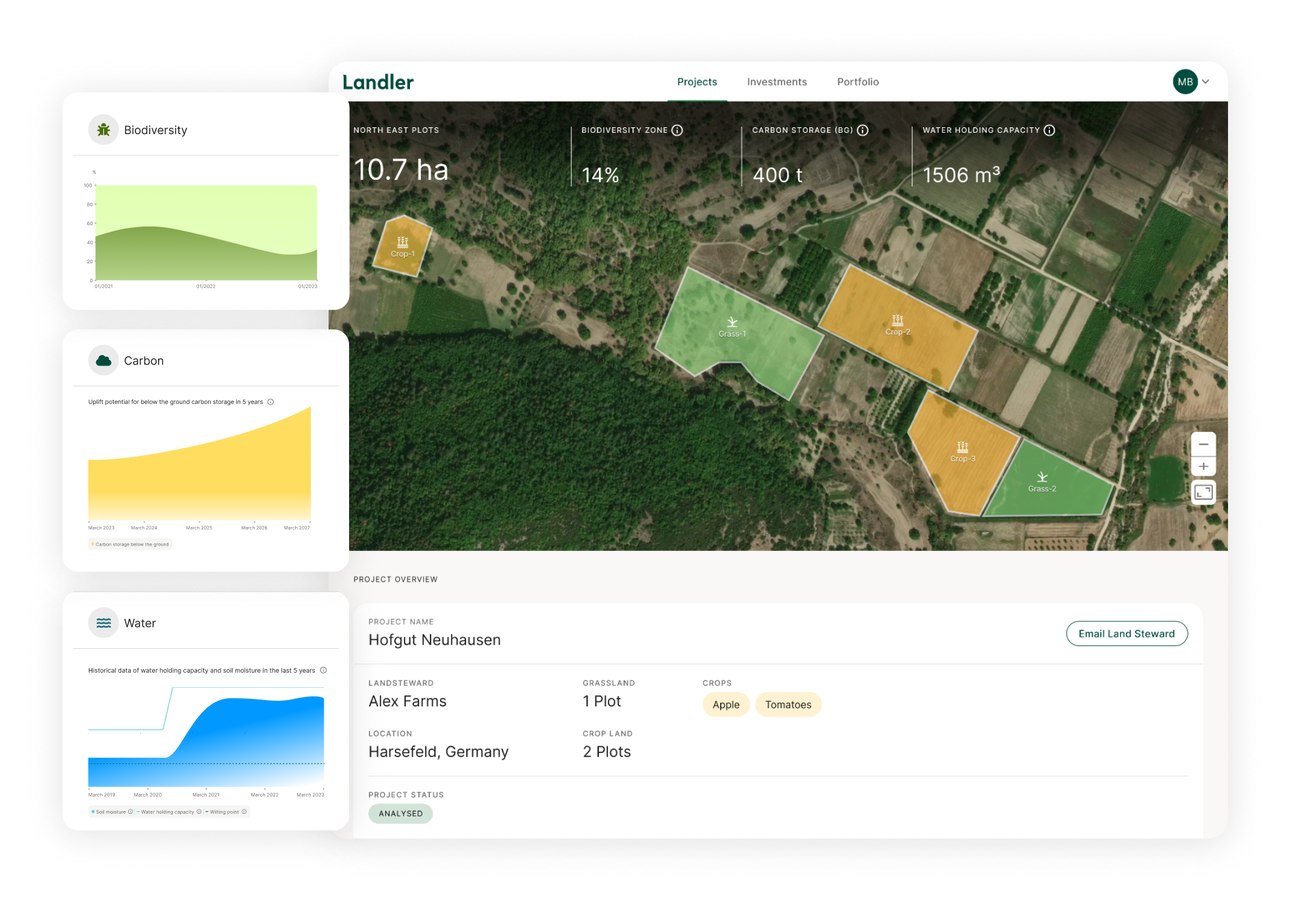Click the Landler logo
This screenshot has width=1291, height=924.
[x=377, y=81]
